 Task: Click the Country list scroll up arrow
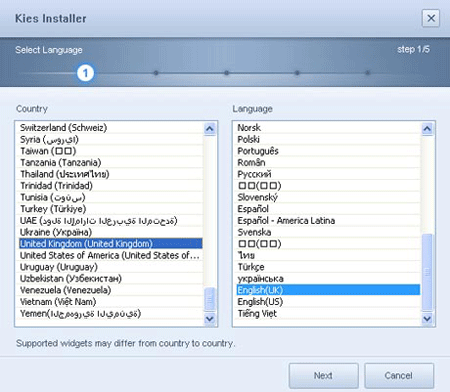(210, 129)
